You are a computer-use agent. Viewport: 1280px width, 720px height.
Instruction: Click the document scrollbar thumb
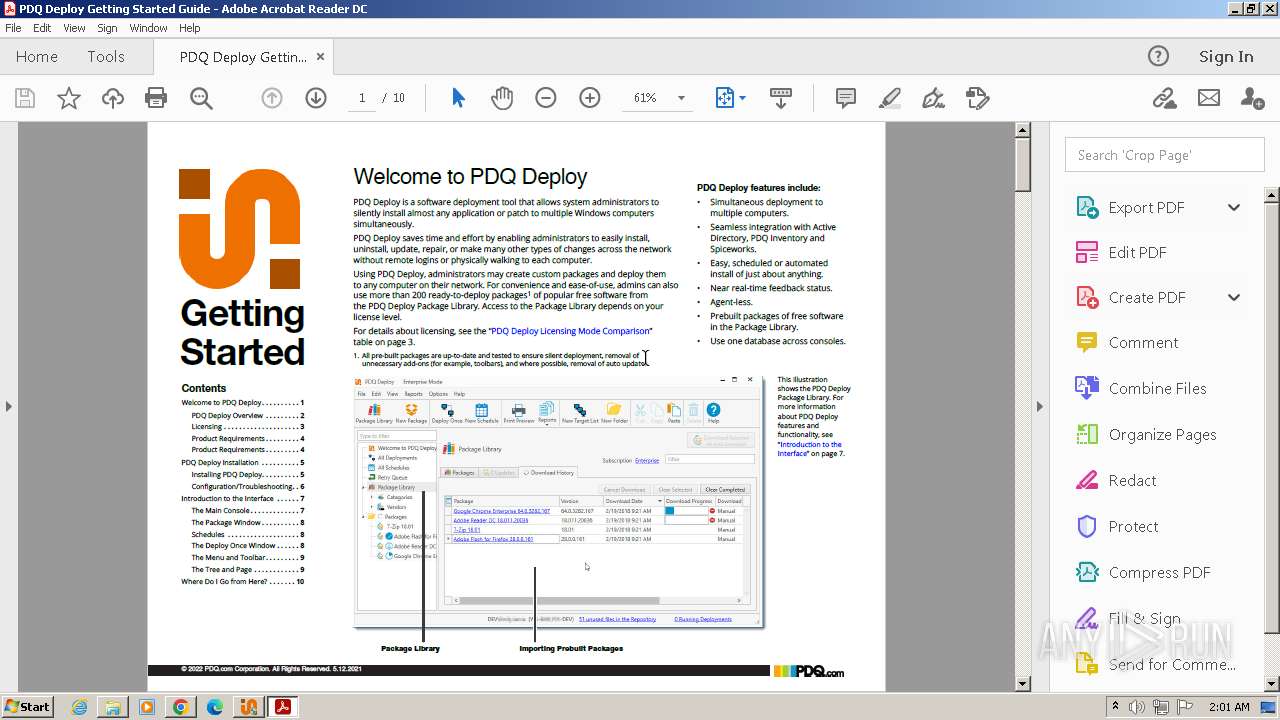pos(1023,165)
